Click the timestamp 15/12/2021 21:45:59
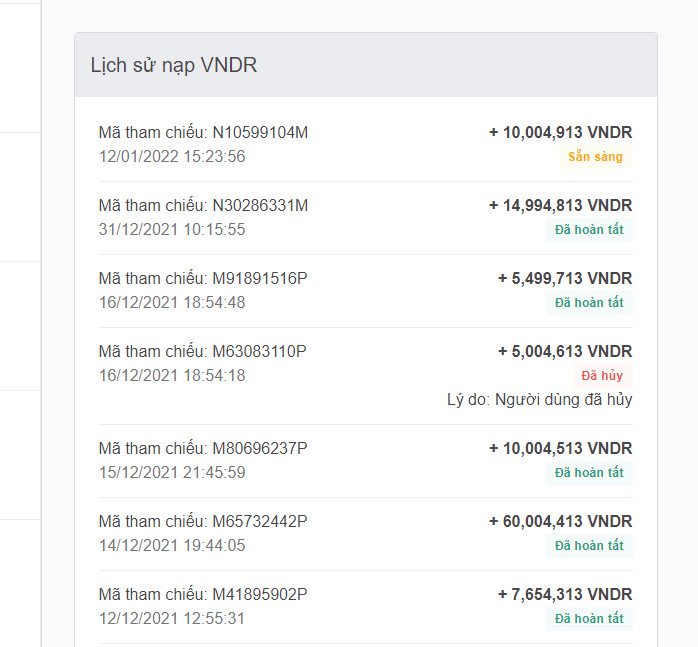The width and height of the screenshot is (698, 647). point(172,472)
